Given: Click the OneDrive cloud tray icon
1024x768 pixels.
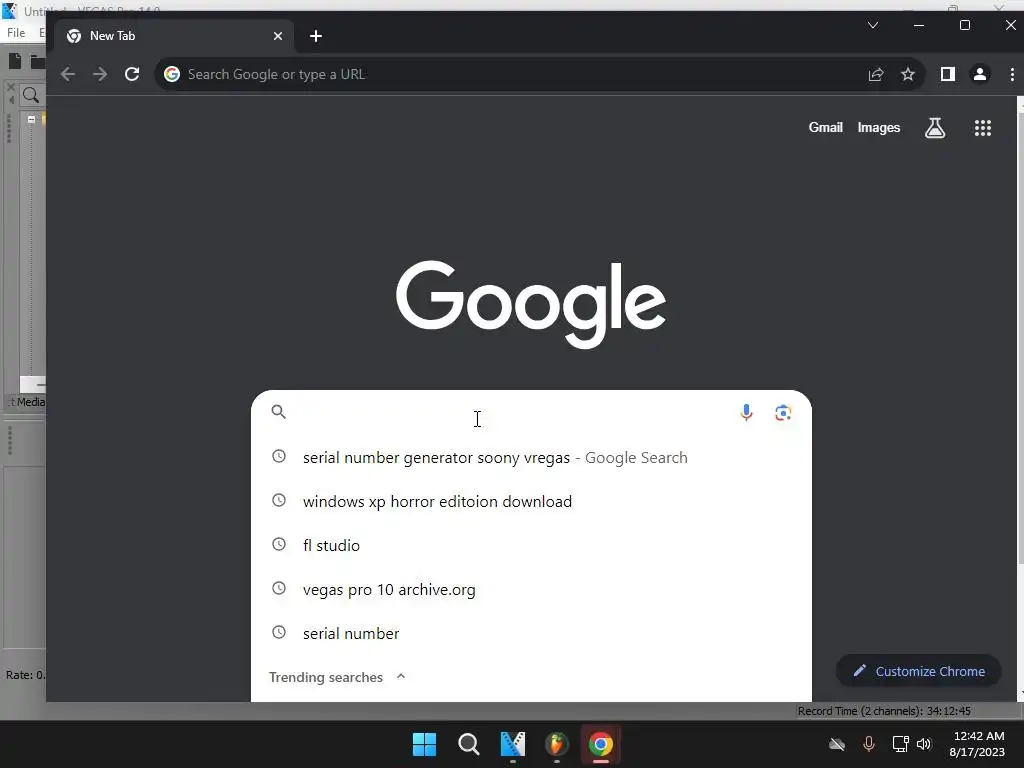Looking at the screenshot, I should tap(837, 744).
